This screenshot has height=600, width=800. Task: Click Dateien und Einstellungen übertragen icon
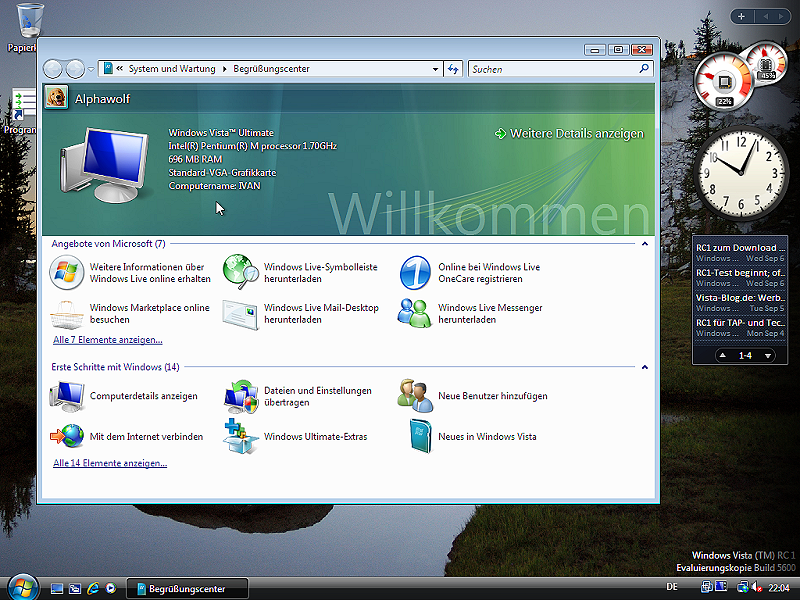[241, 396]
